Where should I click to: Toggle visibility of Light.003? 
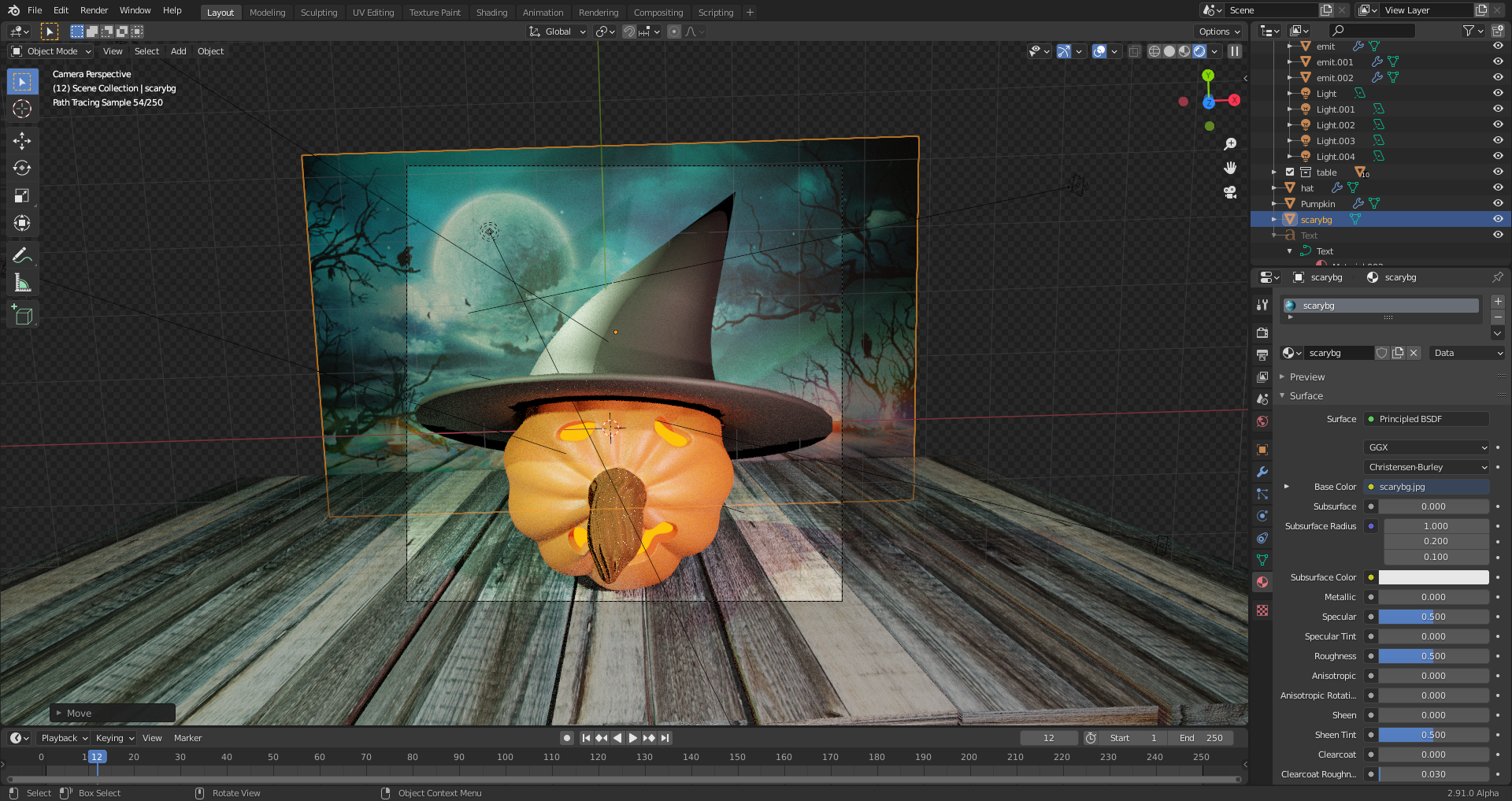click(1498, 140)
